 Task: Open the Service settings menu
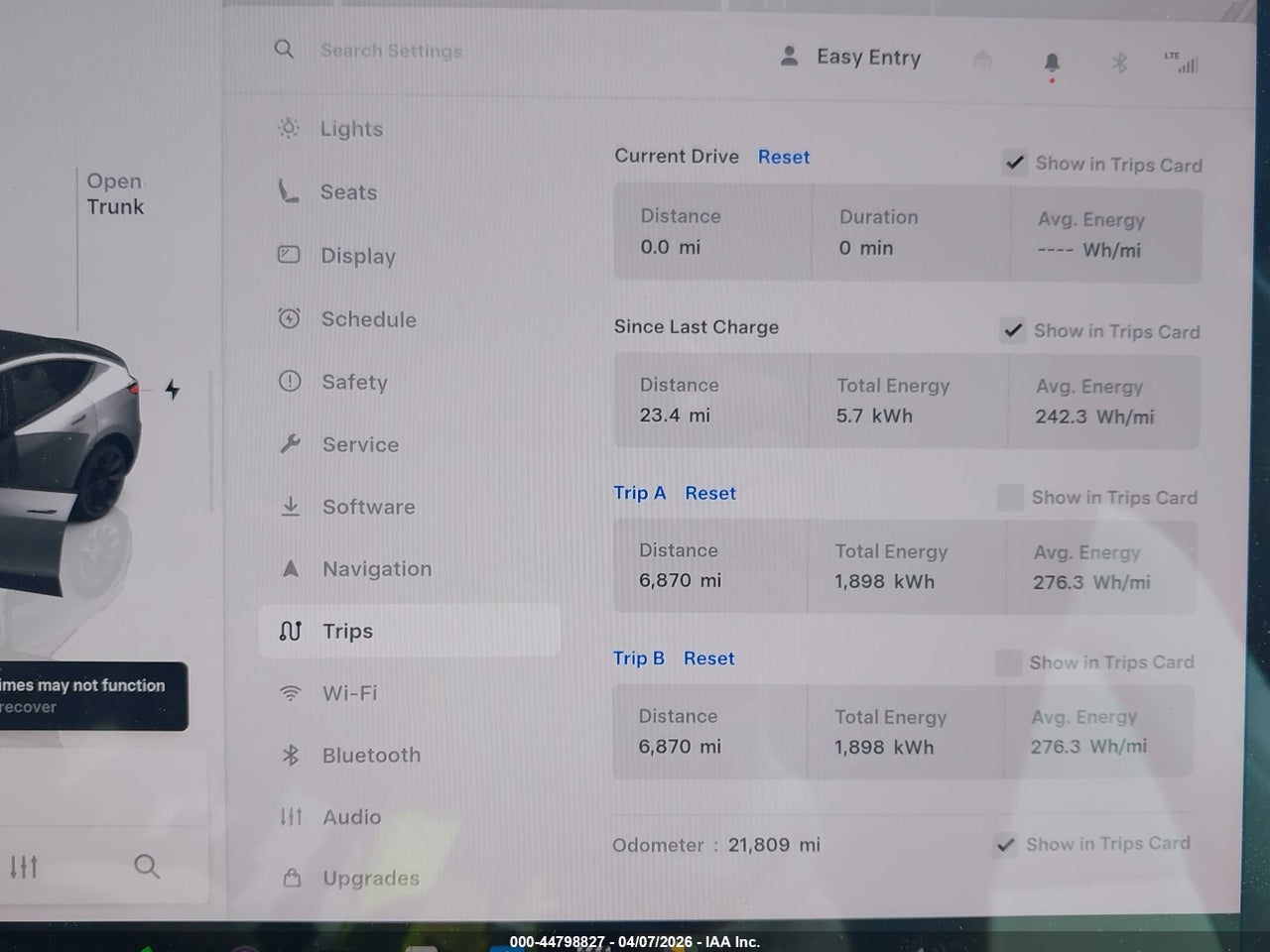[x=360, y=444]
